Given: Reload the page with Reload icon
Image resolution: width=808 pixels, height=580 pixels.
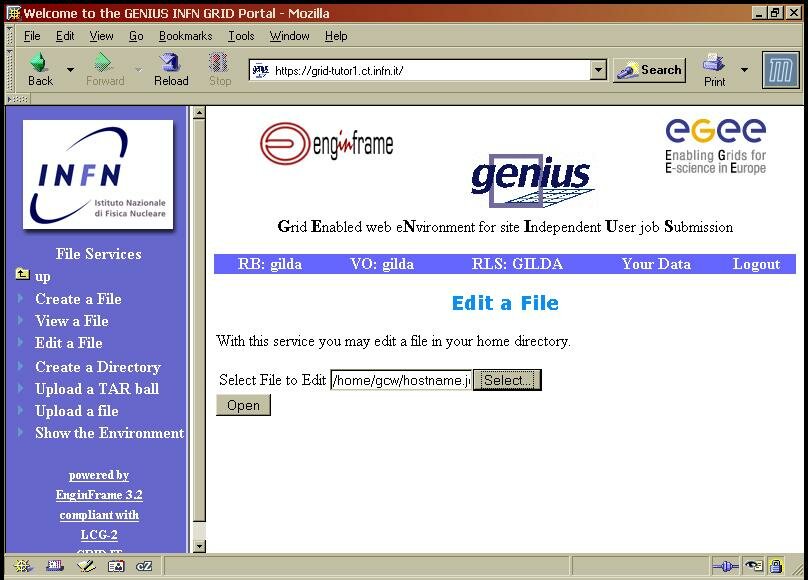Looking at the screenshot, I should pos(170,63).
